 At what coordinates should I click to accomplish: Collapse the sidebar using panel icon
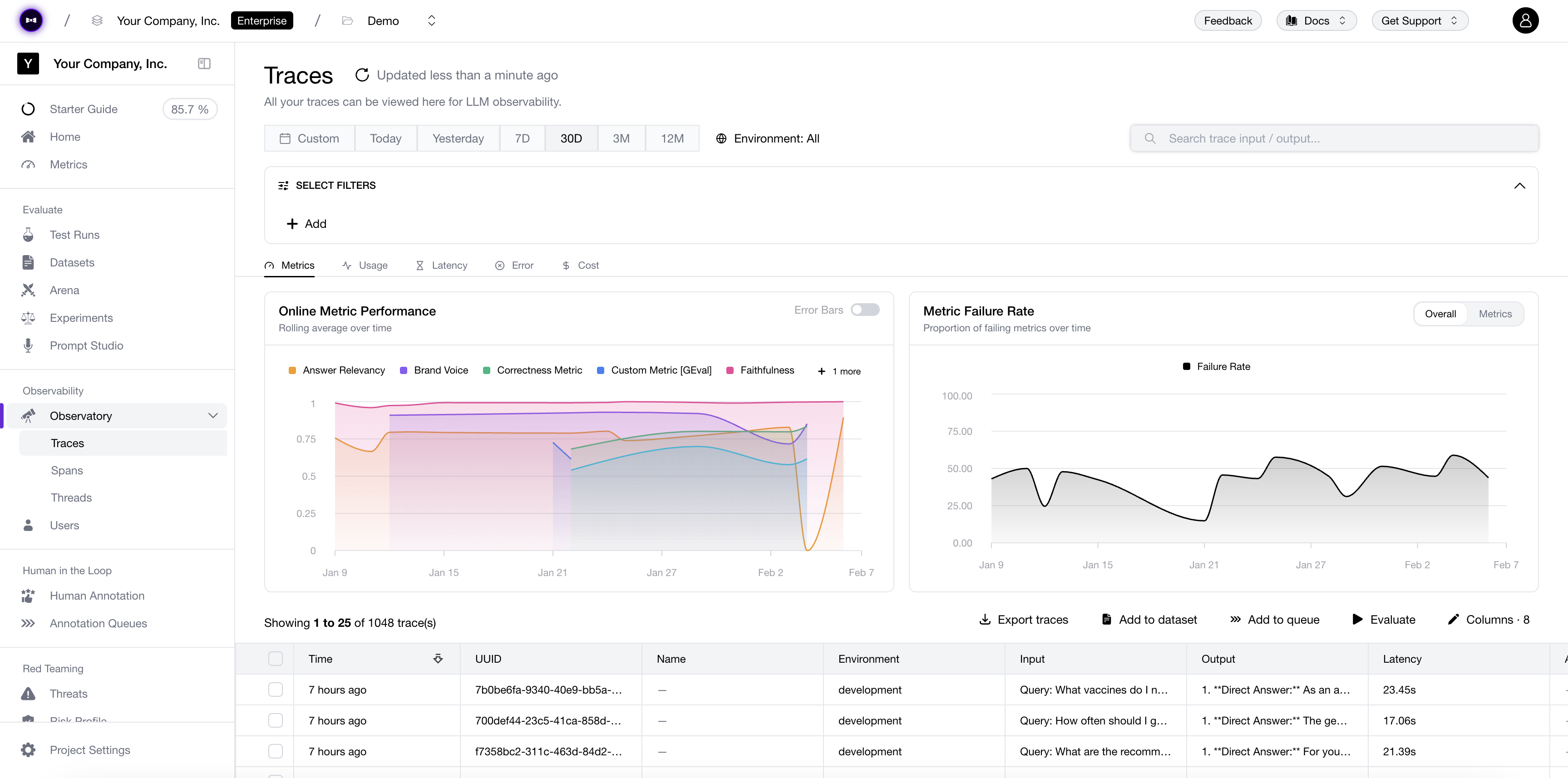coord(204,64)
